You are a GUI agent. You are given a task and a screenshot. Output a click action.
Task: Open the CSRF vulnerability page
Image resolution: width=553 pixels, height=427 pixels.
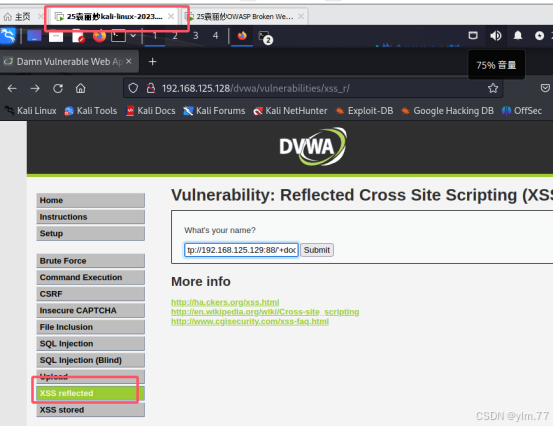(91, 294)
